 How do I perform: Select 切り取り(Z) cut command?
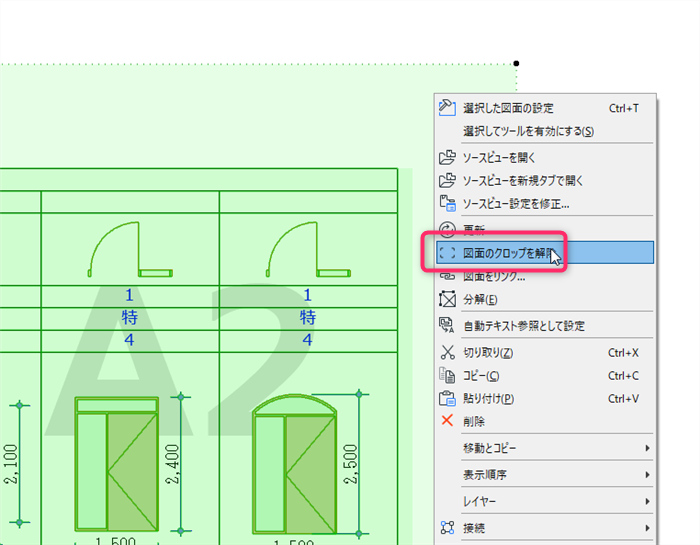(x=545, y=353)
